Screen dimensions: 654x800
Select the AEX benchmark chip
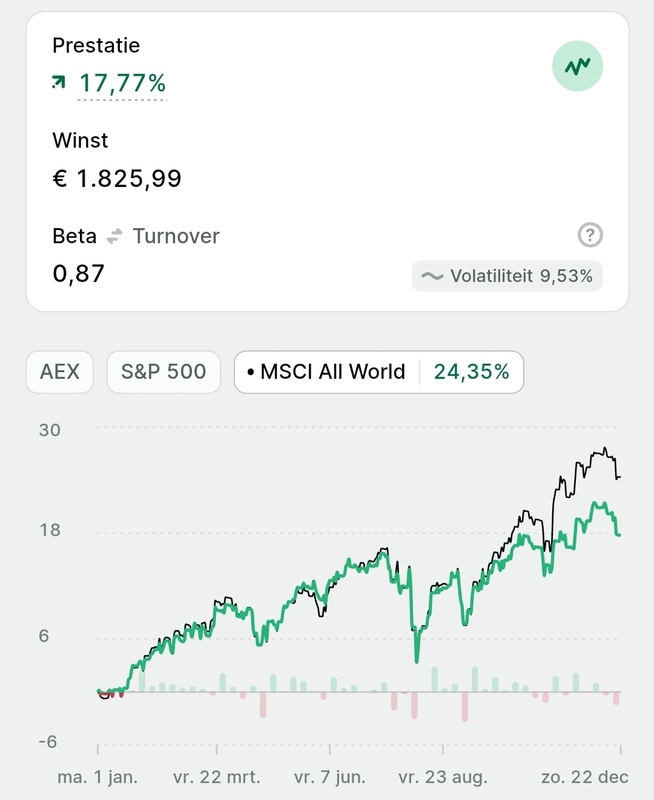(60, 372)
